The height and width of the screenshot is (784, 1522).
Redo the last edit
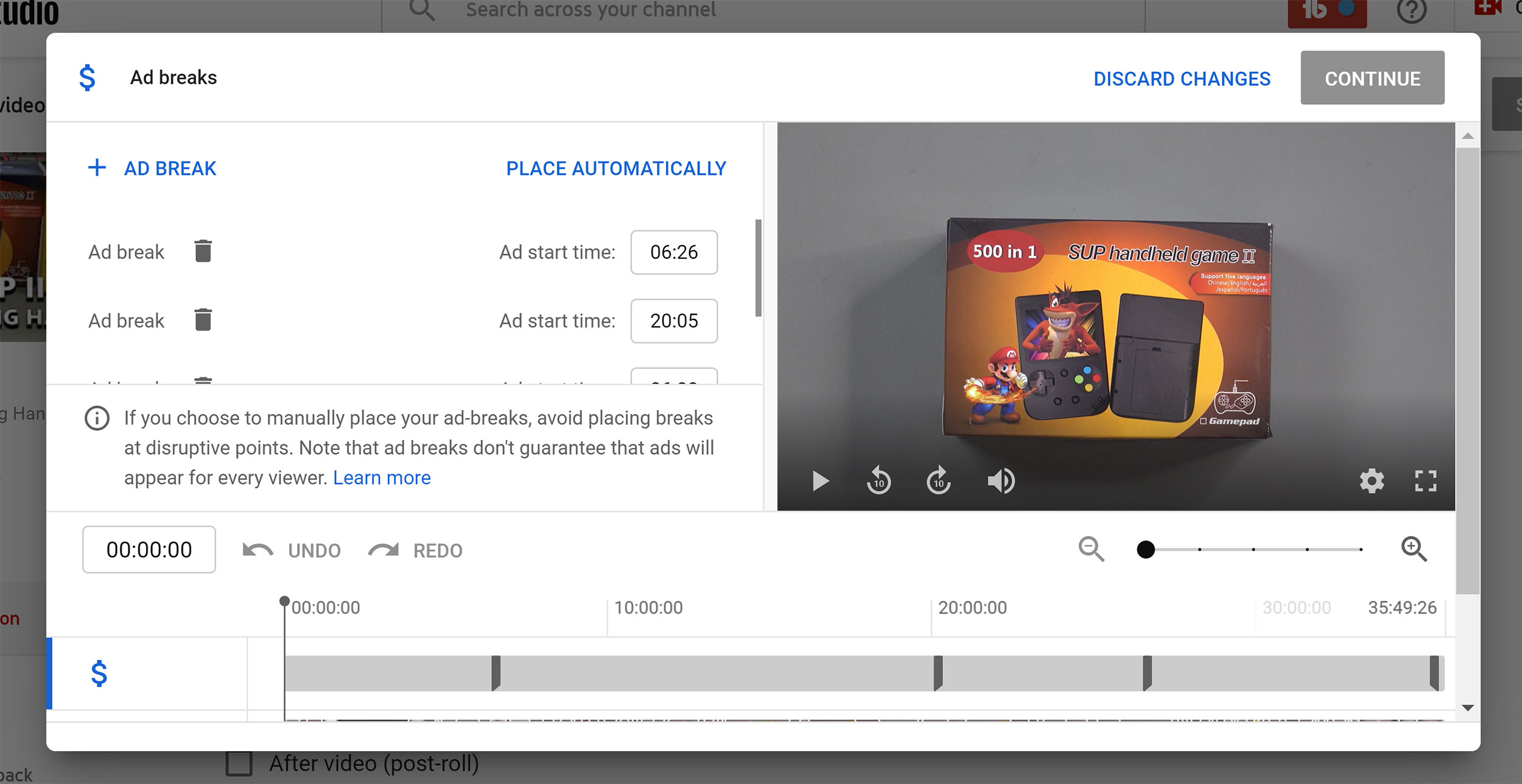click(416, 550)
